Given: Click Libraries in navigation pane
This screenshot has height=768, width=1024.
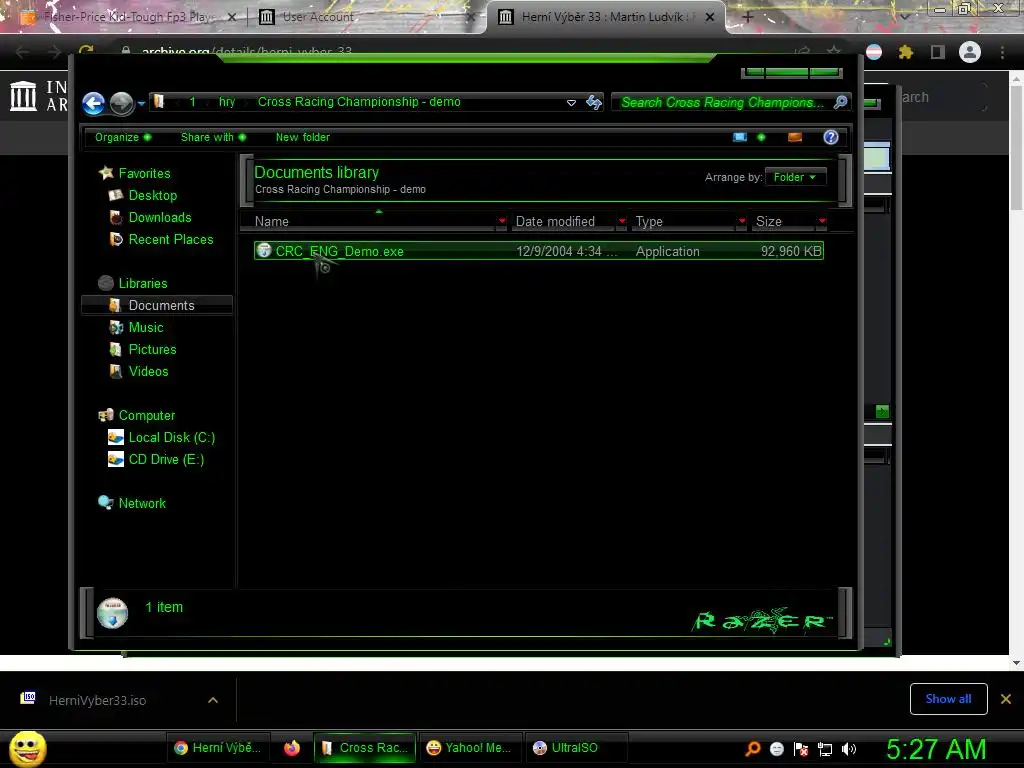Looking at the screenshot, I should pos(142,283).
